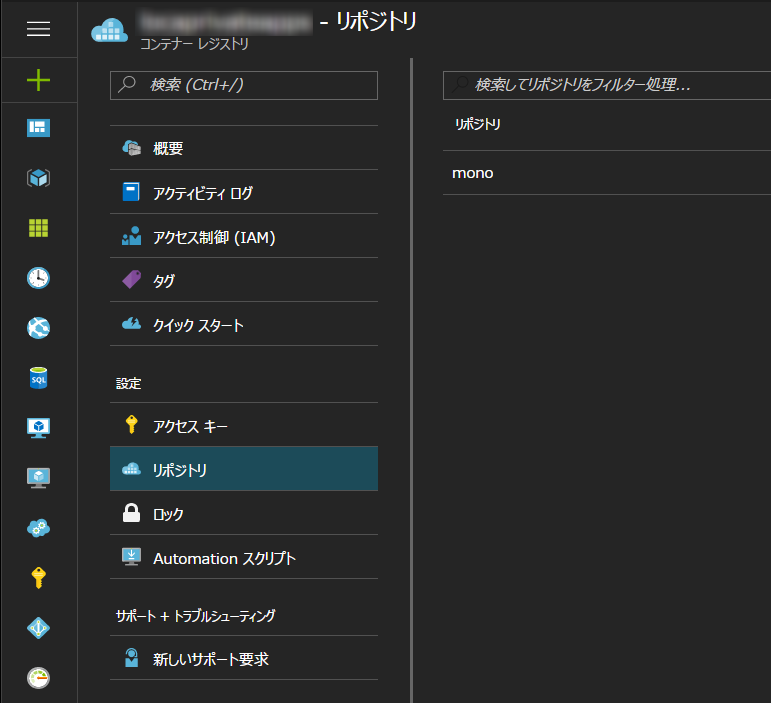The height and width of the screenshot is (703, 771).
Task: Click the green plus create resource icon
Action: click(38, 80)
